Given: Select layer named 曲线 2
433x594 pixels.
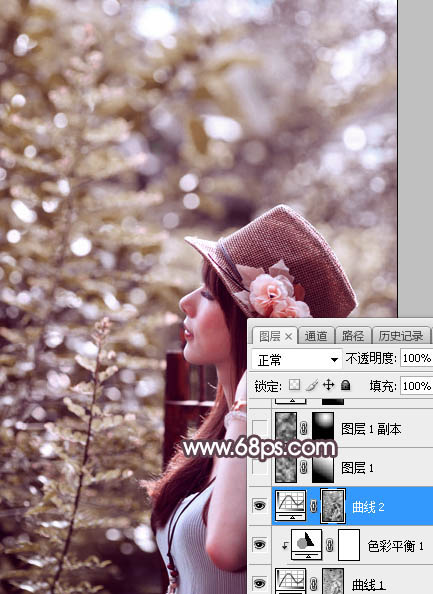Looking at the screenshot, I should click(368, 506).
